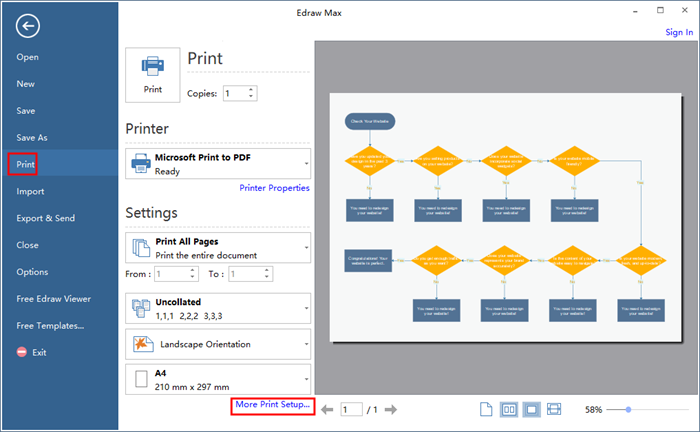The height and width of the screenshot is (432, 700).
Task: Choose Save from the file menu
Action: coord(26,111)
